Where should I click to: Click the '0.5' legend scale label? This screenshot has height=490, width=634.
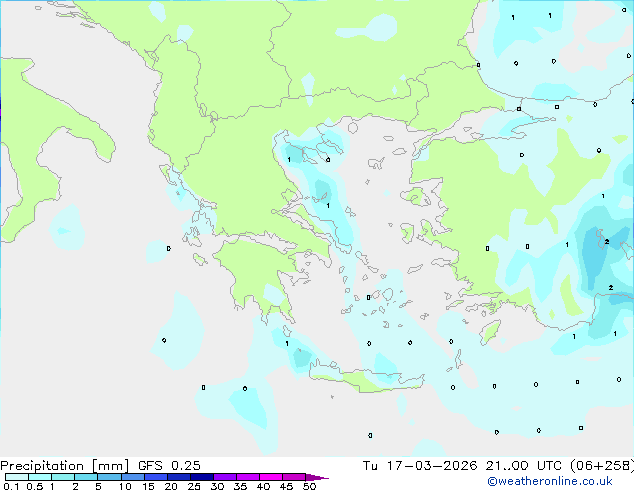click(35, 486)
